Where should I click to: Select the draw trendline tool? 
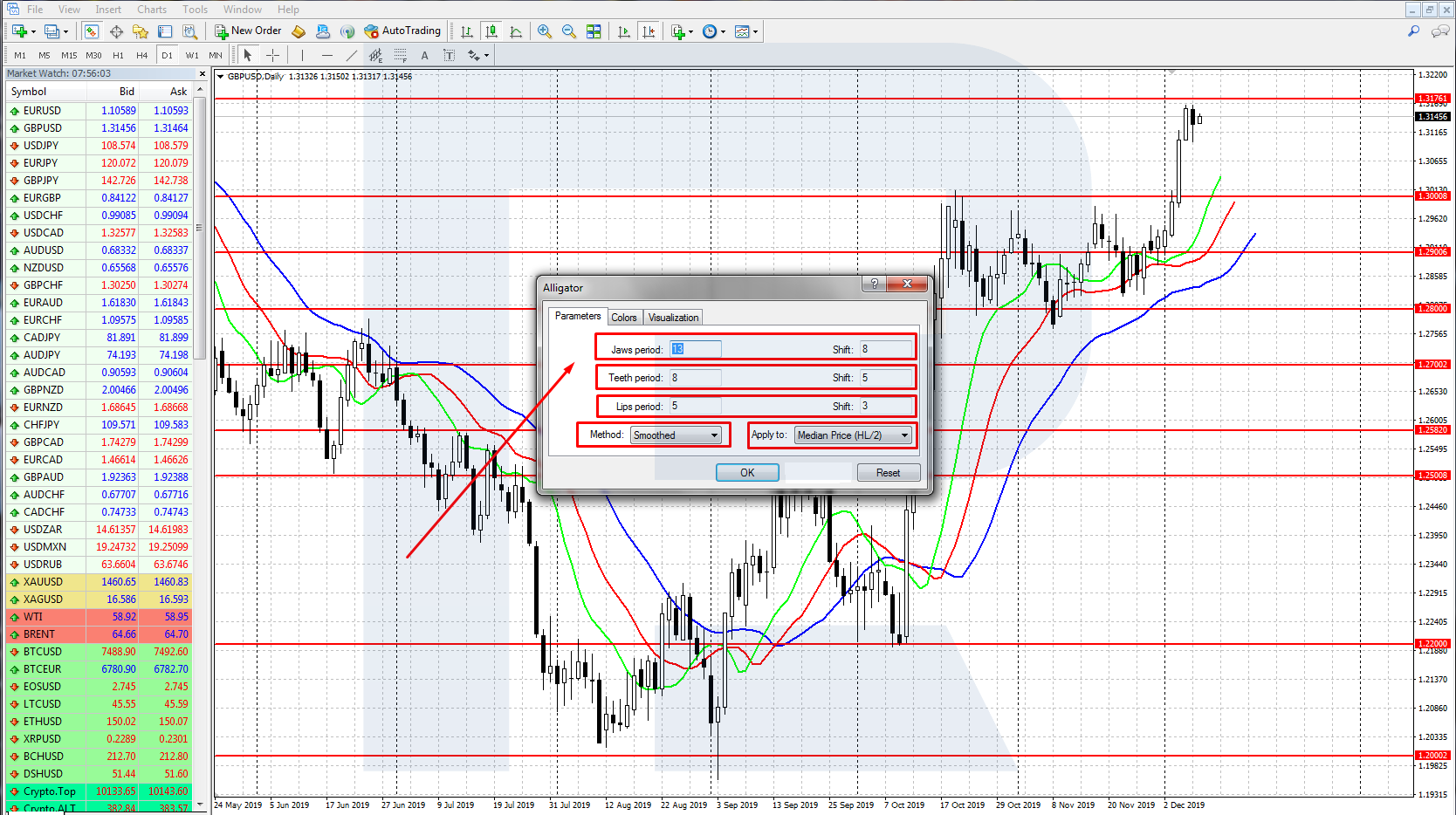click(x=351, y=55)
